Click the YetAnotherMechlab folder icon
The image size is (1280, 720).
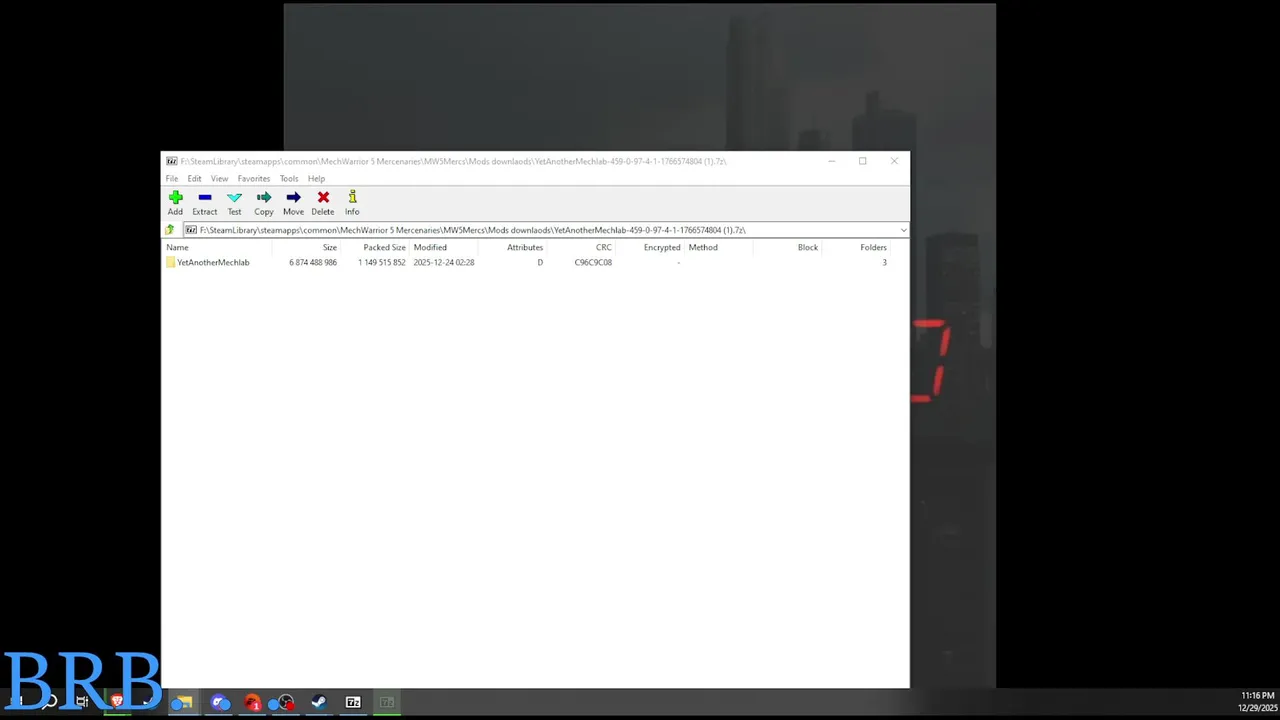pos(171,262)
